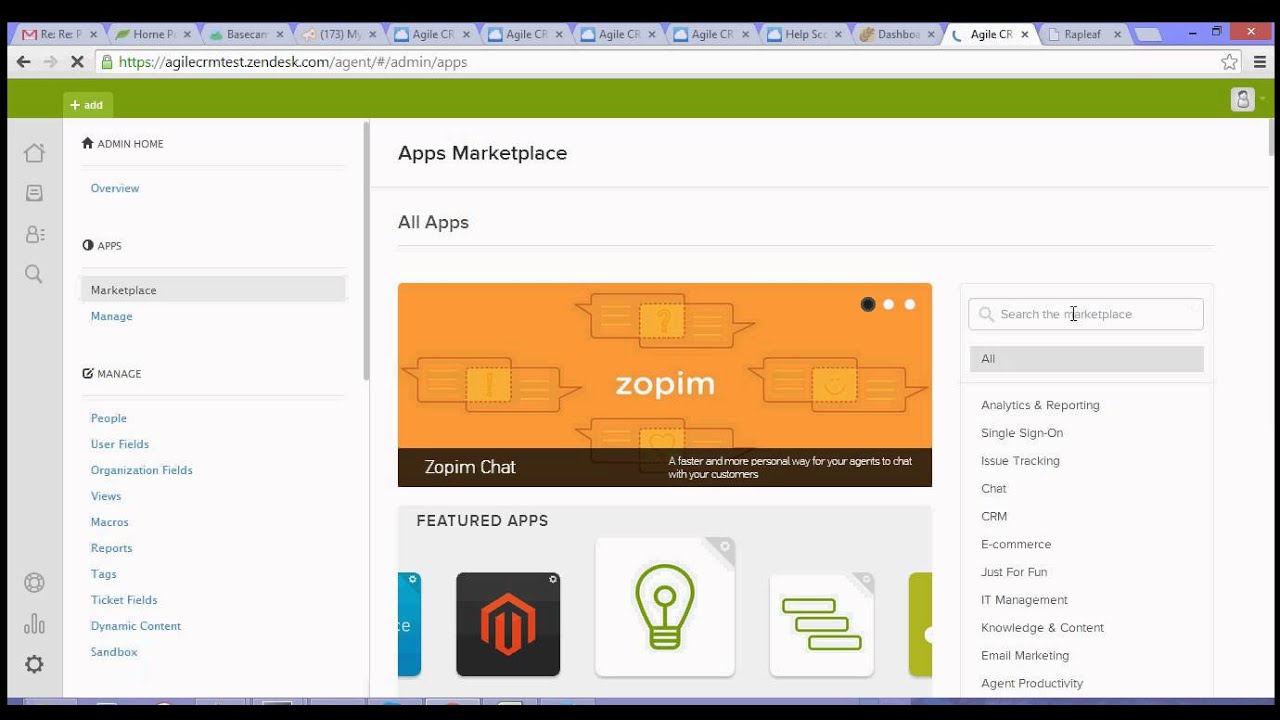Switch to the Help Scout browser tab
This screenshot has height=720, width=1280.
[805, 34]
